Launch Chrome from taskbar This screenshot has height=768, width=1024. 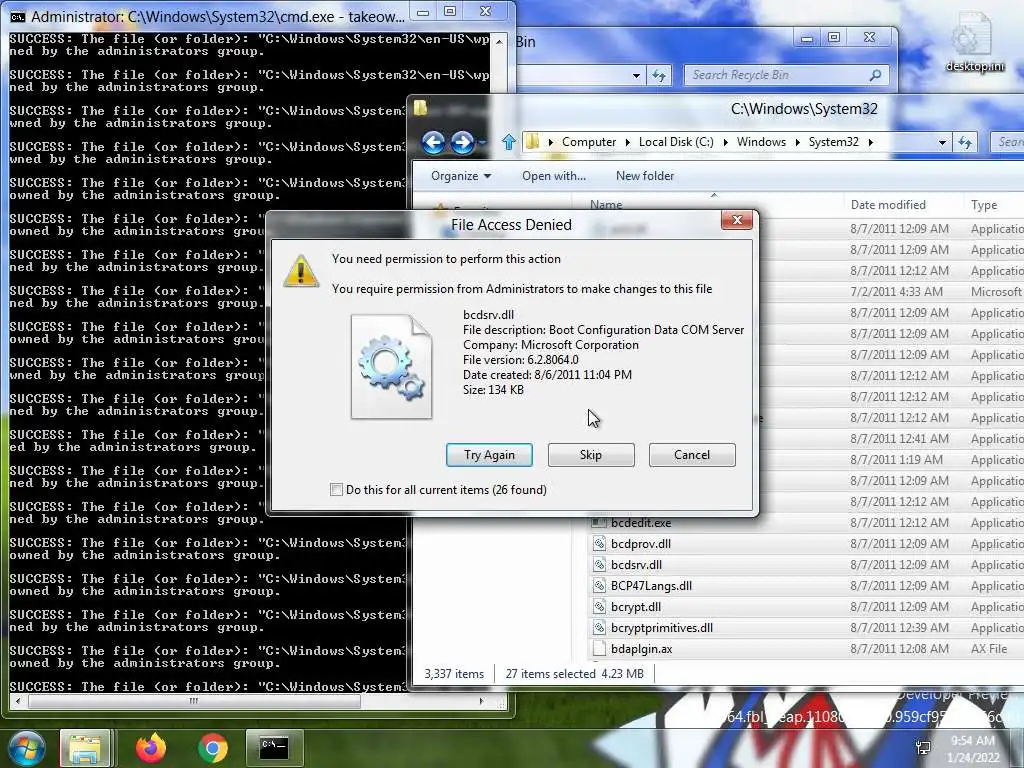tap(213, 748)
